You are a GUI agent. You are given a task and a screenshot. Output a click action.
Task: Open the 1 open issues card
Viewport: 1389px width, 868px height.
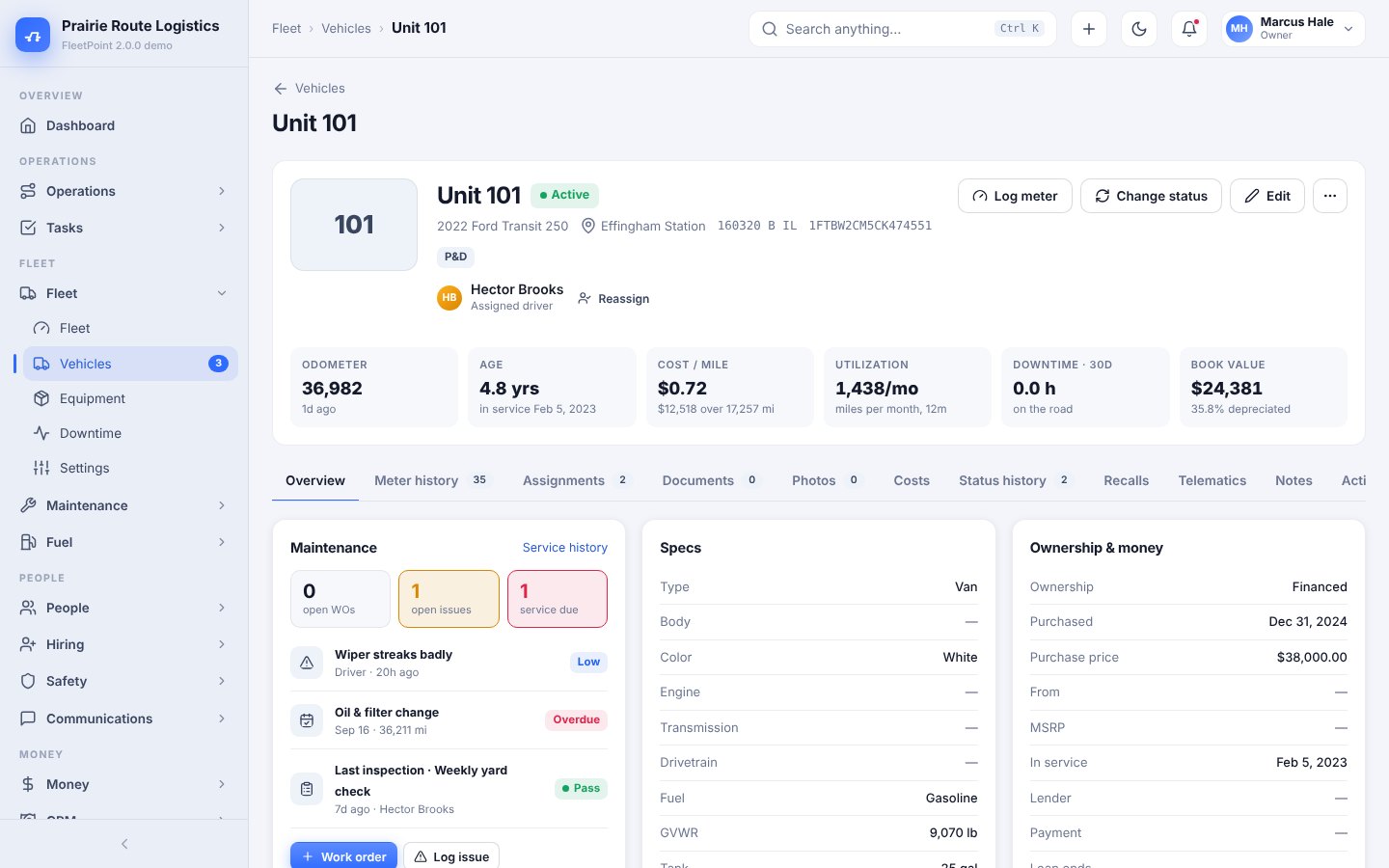tap(449, 599)
